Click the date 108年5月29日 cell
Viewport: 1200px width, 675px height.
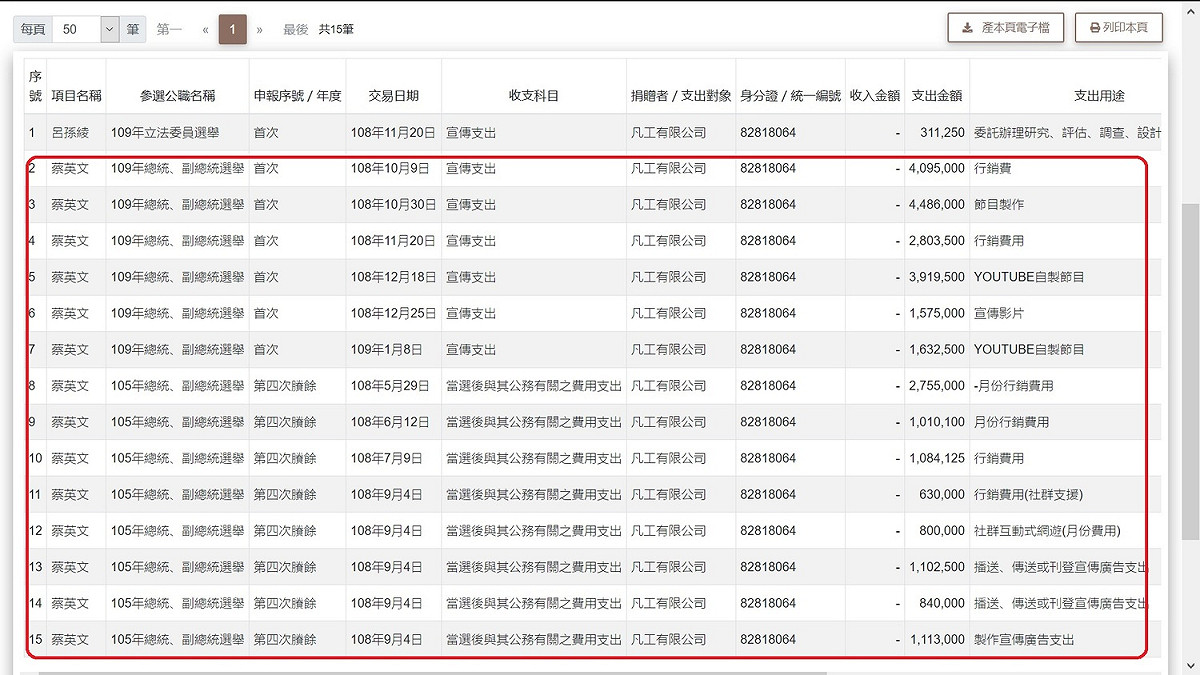pos(389,385)
